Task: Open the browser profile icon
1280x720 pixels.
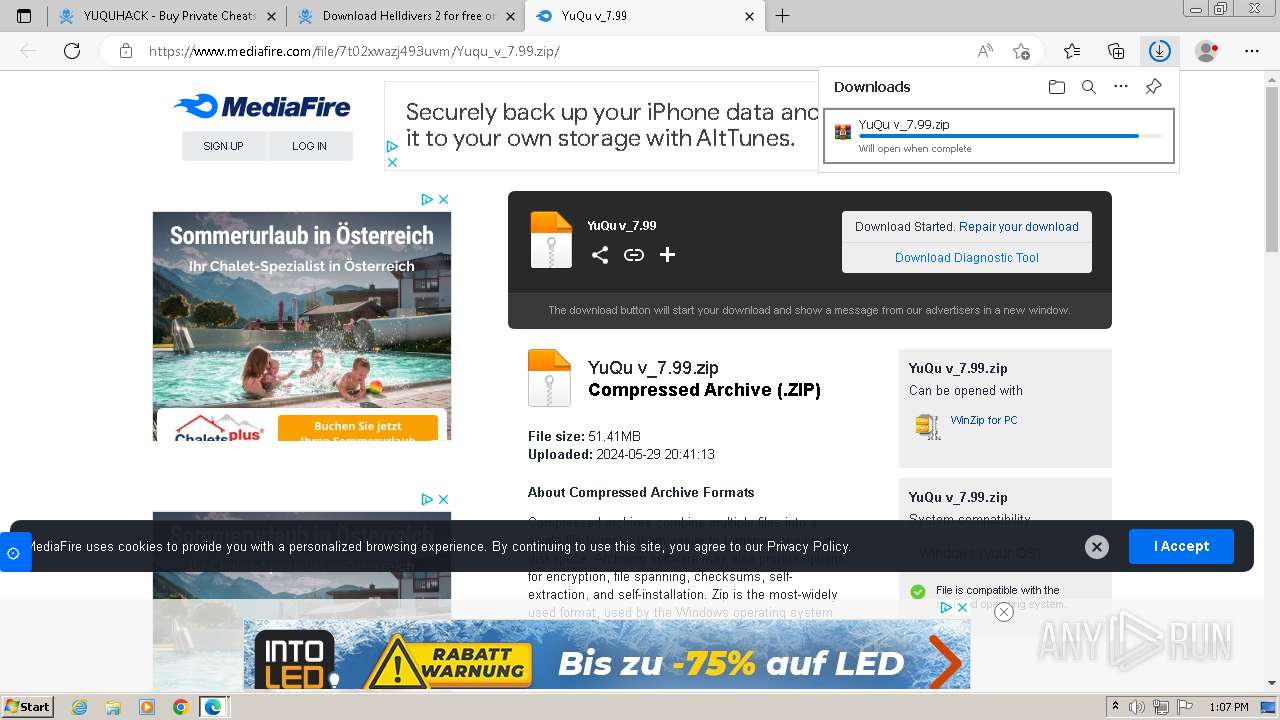Action: pos(1207,51)
